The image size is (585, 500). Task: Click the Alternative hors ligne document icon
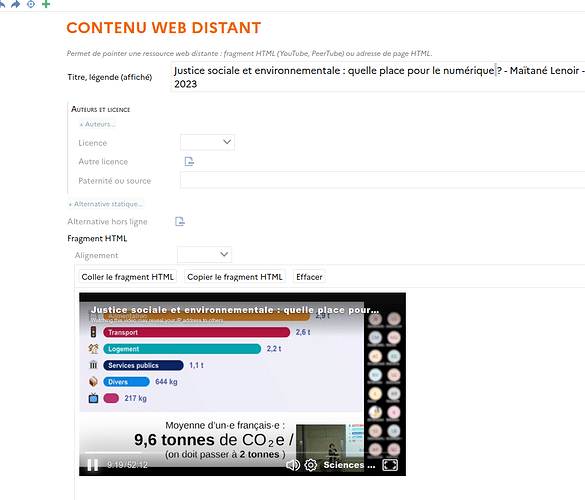point(180,221)
